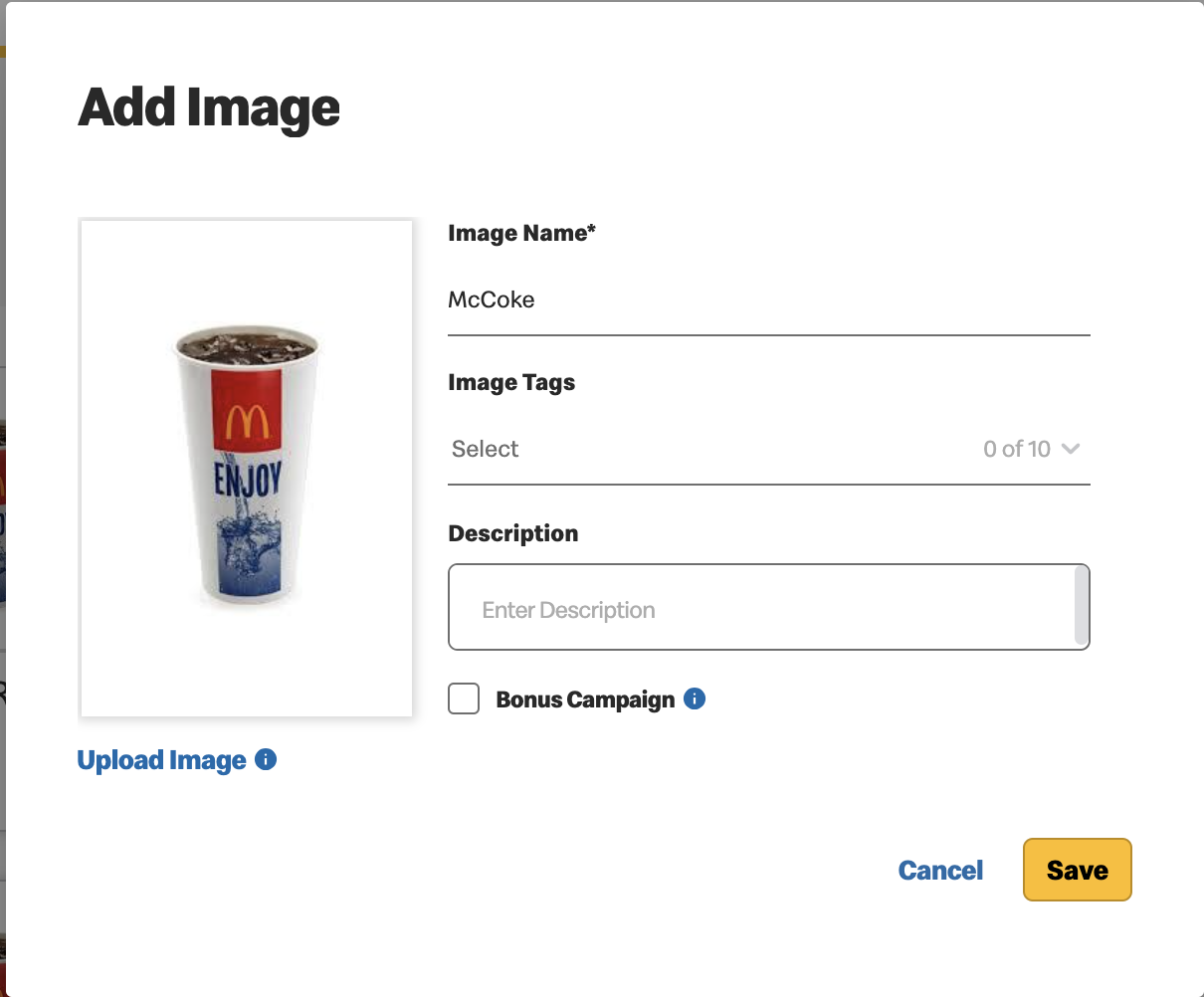Cancel the Add Image dialog

(x=940, y=871)
